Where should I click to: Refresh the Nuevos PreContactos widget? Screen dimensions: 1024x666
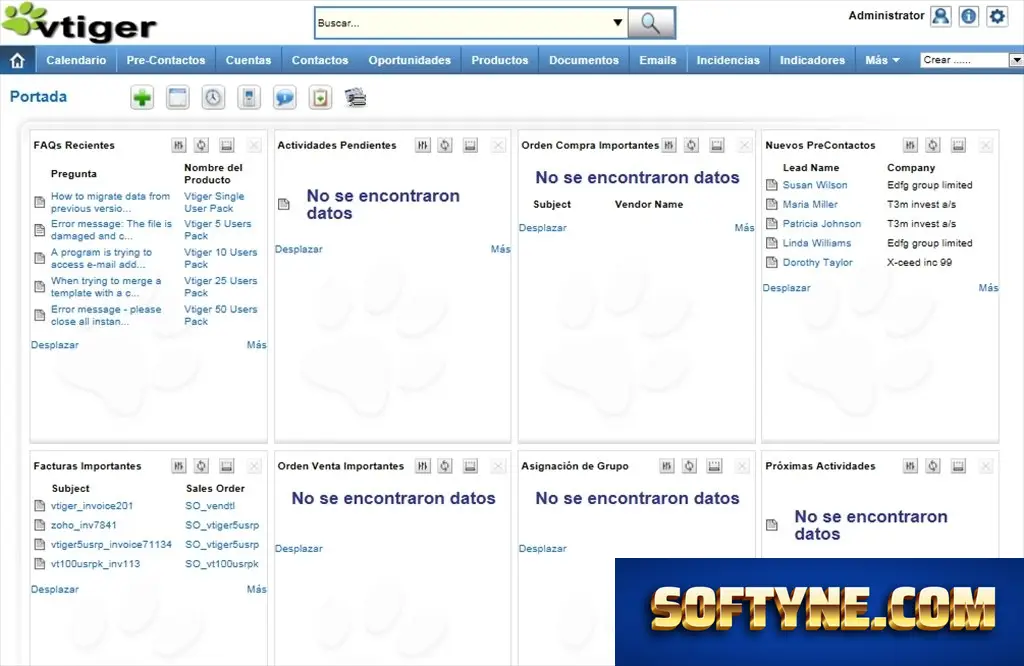point(933,145)
